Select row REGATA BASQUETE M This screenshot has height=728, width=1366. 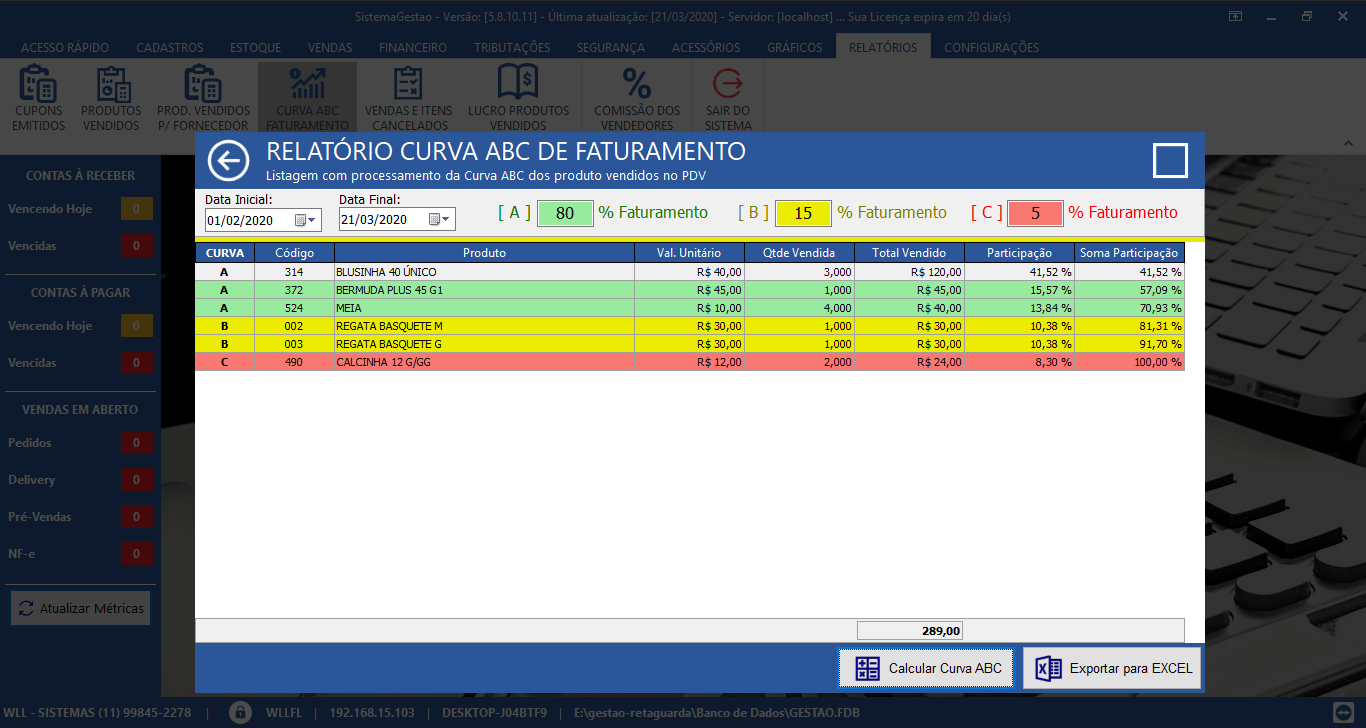pyautogui.click(x=689, y=326)
